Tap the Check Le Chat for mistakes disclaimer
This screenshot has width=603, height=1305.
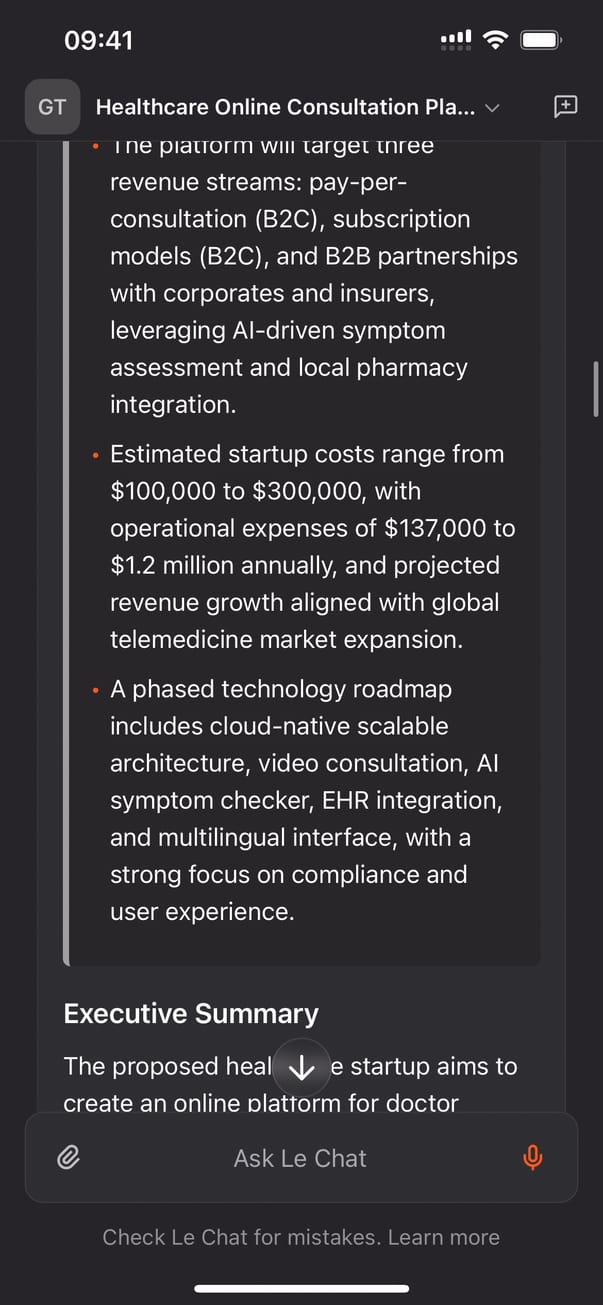coord(242,1237)
